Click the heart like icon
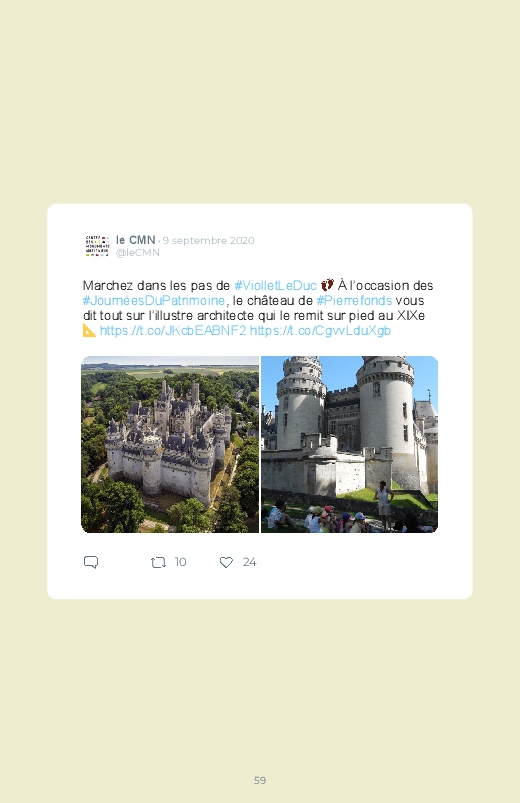Image resolution: width=520 pixels, height=803 pixels. 226,562
